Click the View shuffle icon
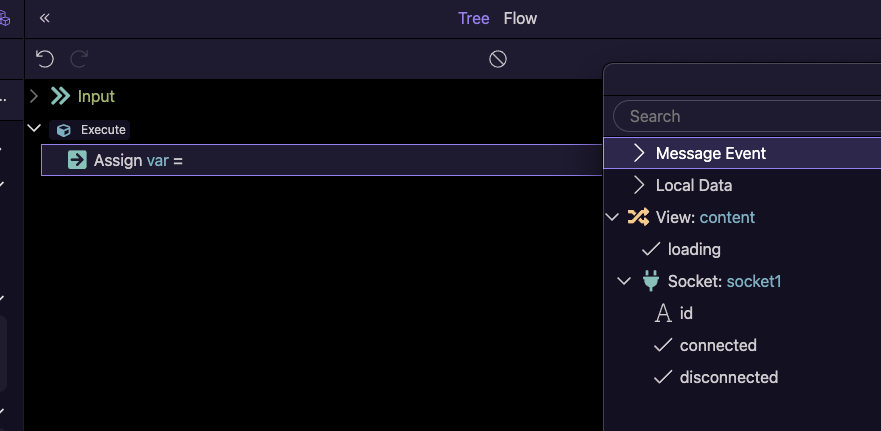Screen dimensions: 881x431 click(638, 217)
